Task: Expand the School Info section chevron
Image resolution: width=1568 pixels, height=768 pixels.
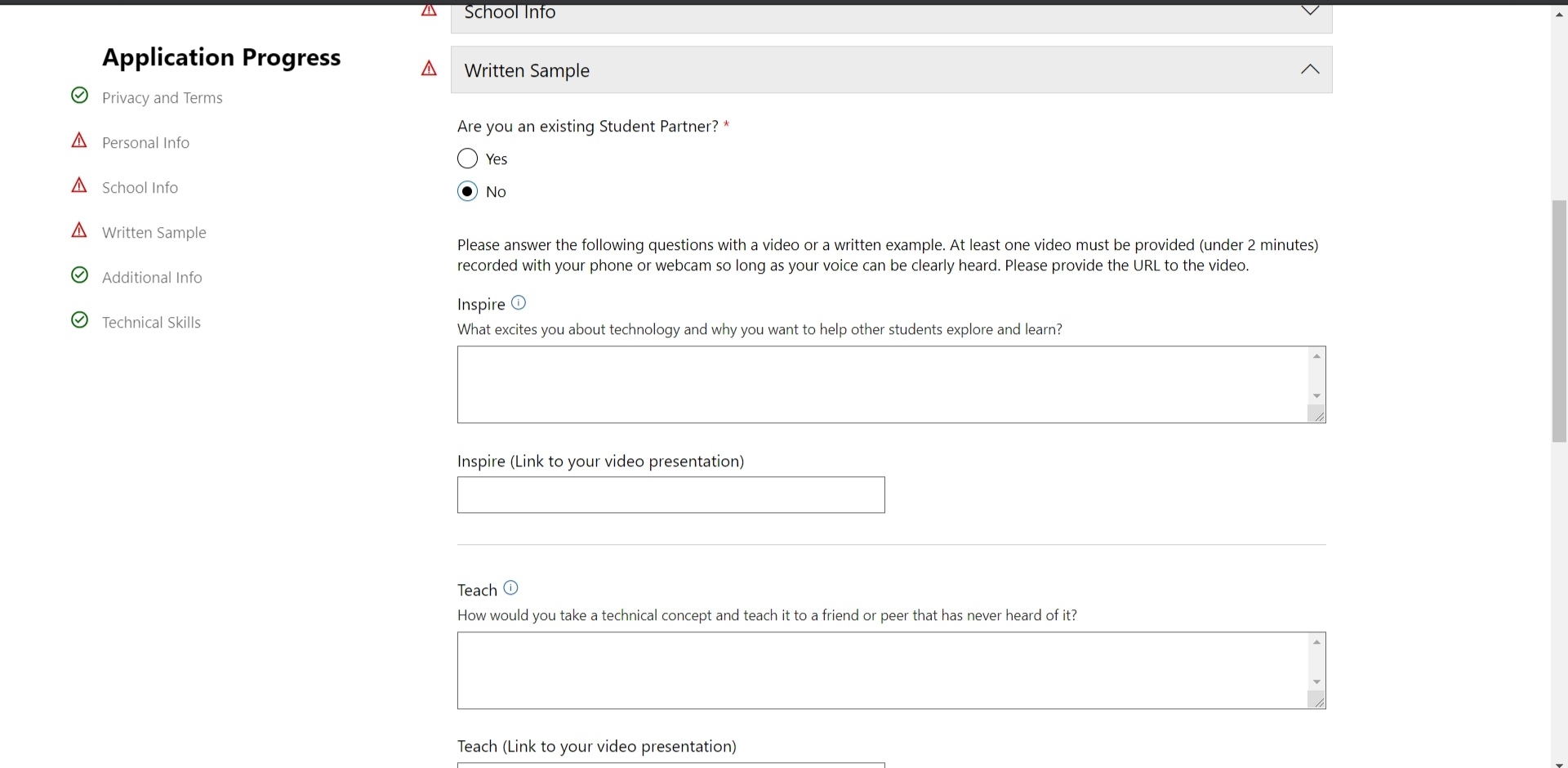Action: (x=1310, y=11)
